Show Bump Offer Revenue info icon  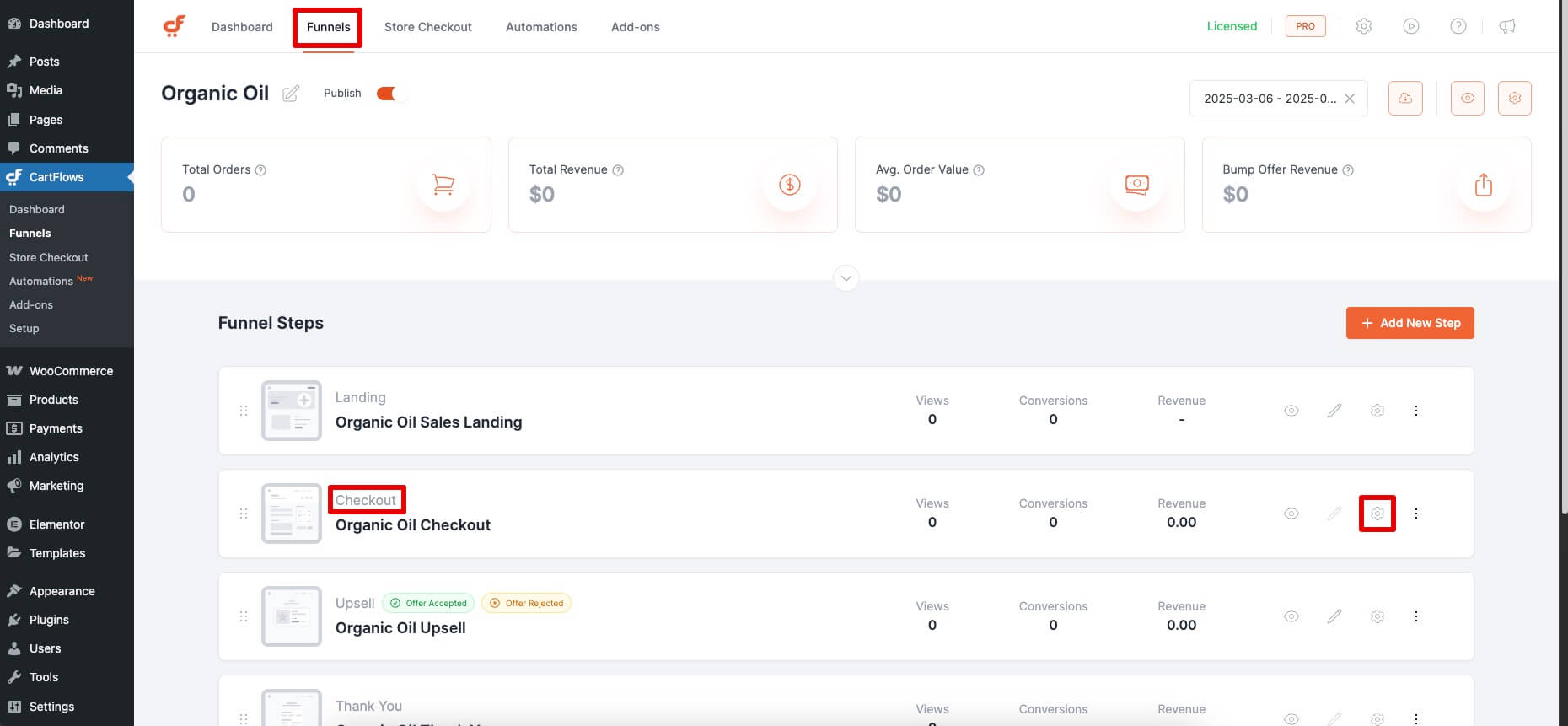pos(1348,170)
